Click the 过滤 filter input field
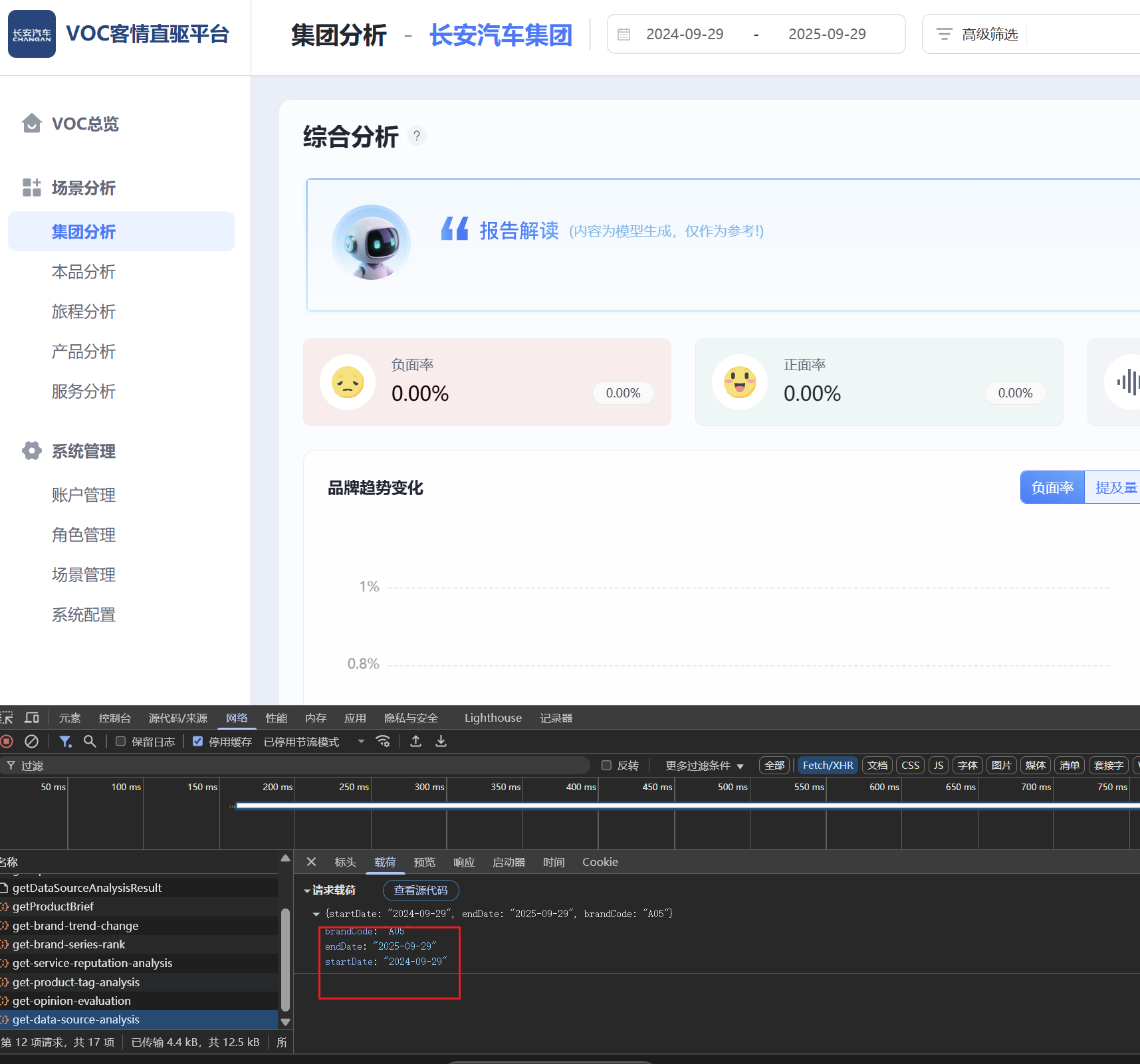1140x1064 pixels. tap(299, 766)
